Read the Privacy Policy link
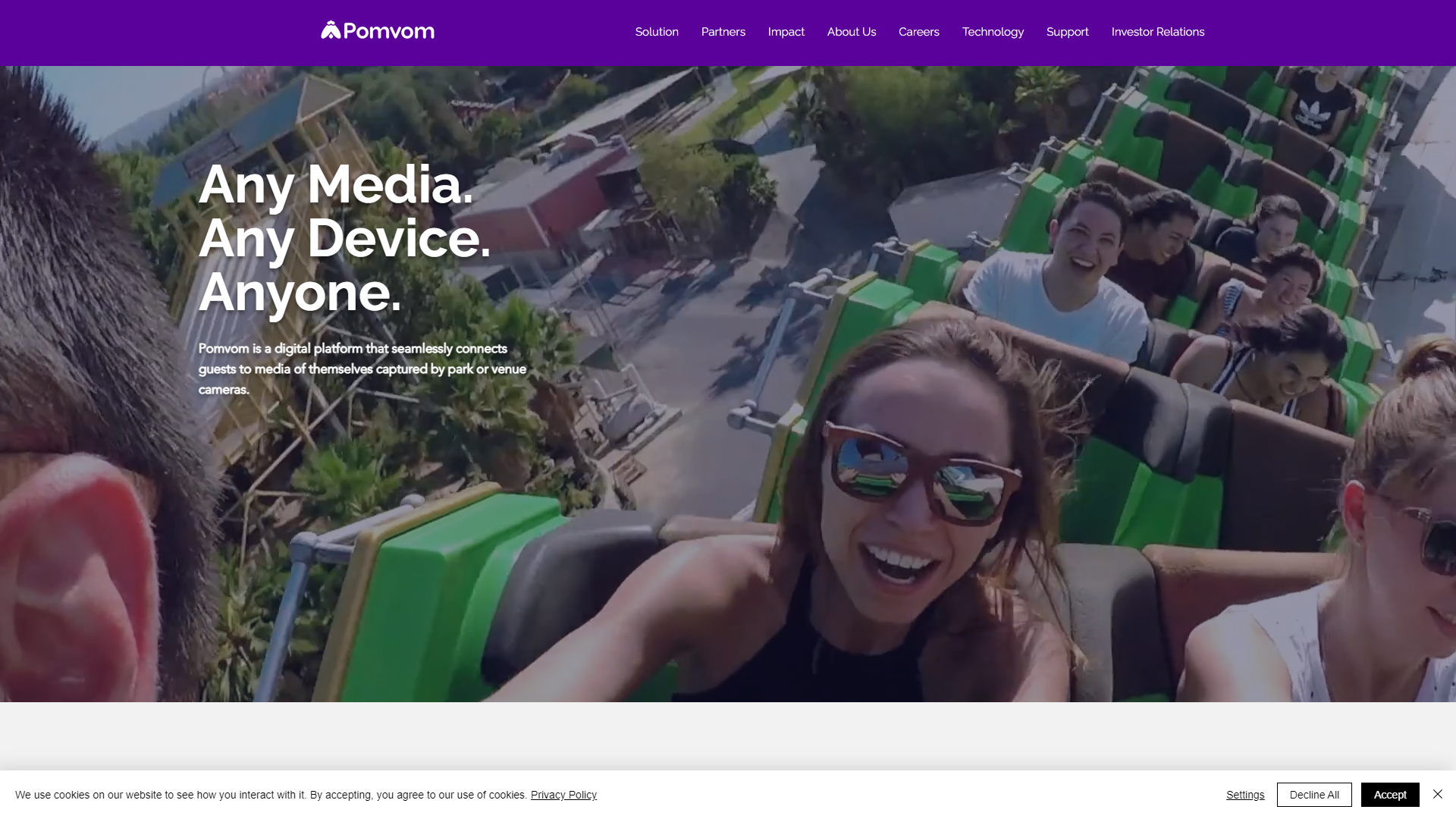 [563, 795]
